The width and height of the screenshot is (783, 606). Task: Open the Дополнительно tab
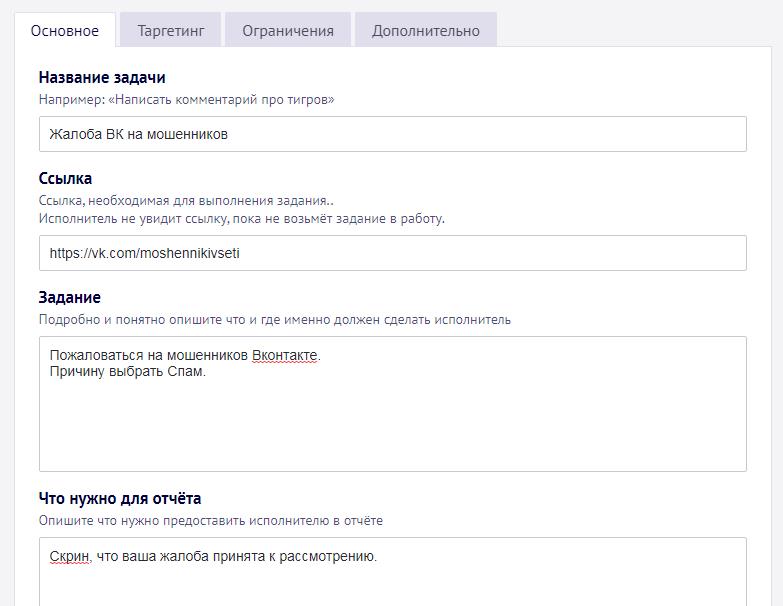(x=426, y=30)
